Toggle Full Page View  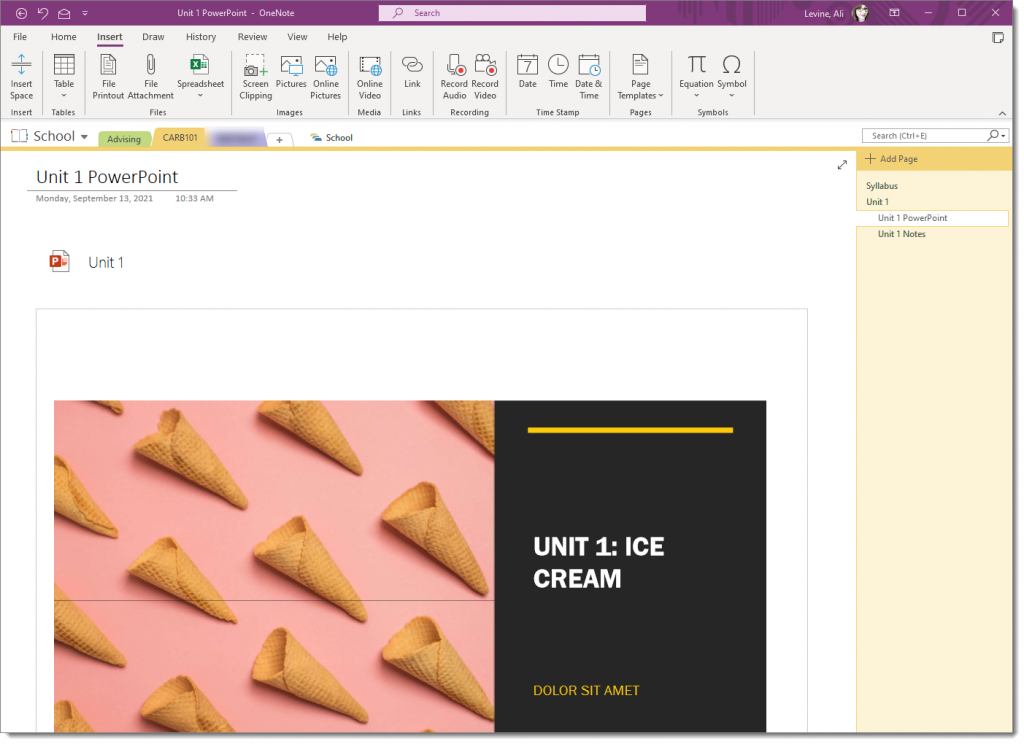click(x=842, y=164)
